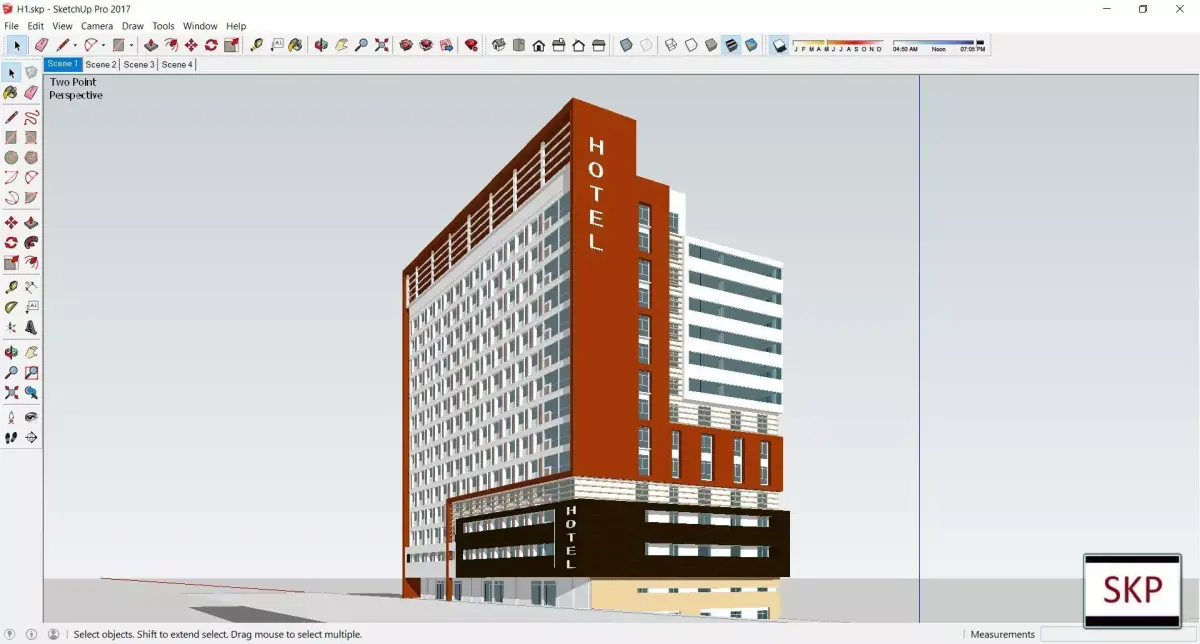Viewport: 1200px width, 644px height.
Task: Switch to Scene 3 tab
Action: (139, 64)
